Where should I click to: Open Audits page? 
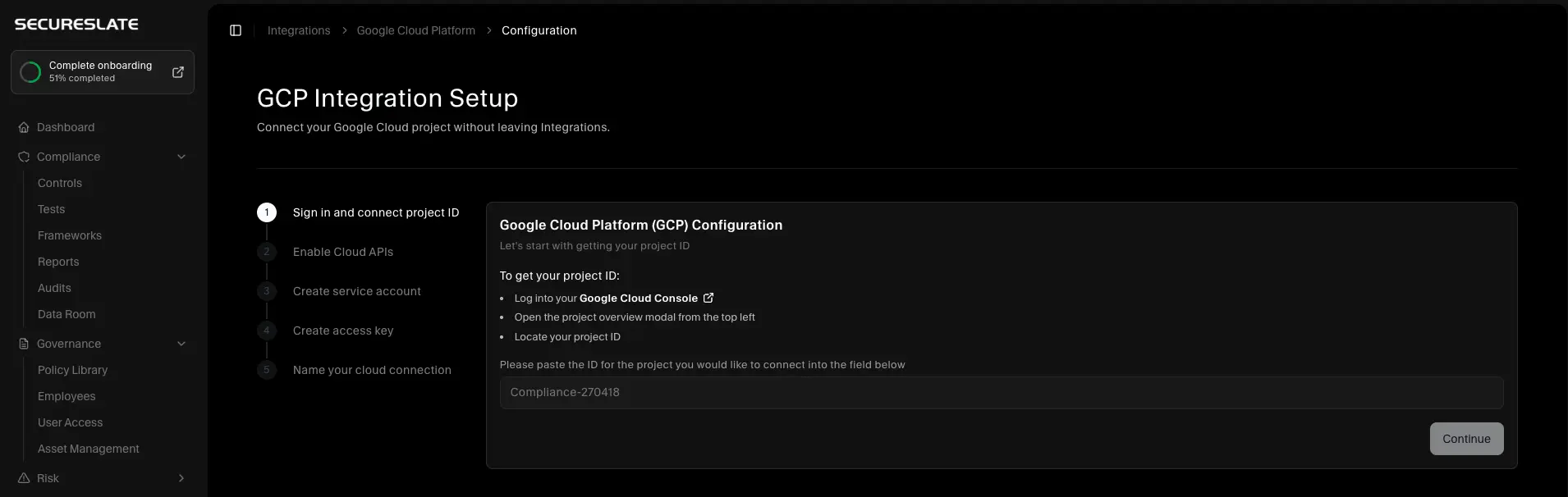click(x=54, y=288)
